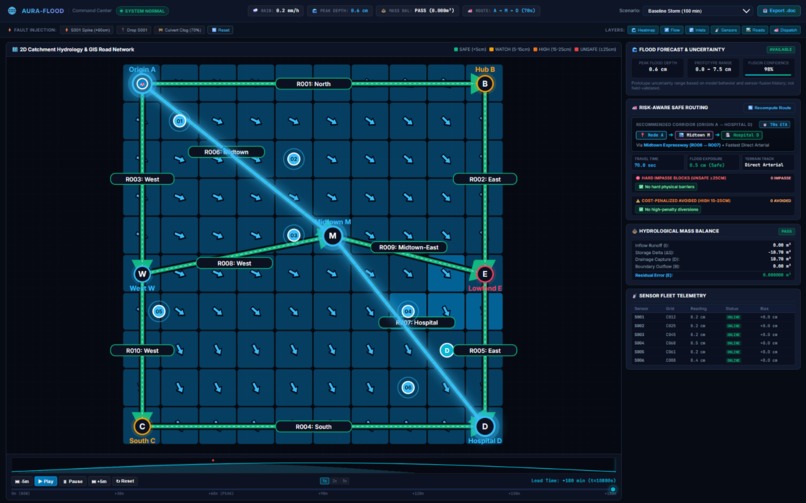Set playback speed to 5x
806x503 pixels.
tap(345, 481)
